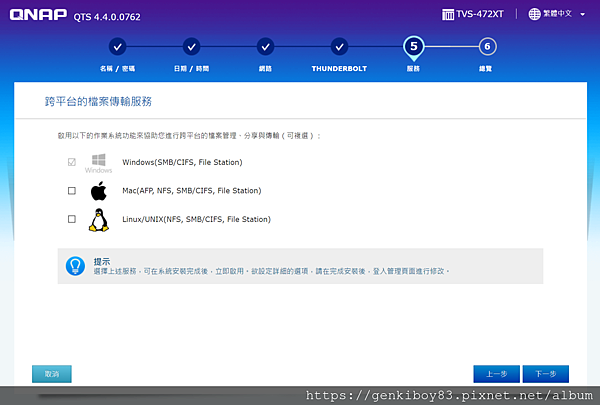Click the 取消 cancel button
The height and width of the screenshot is (405, 600).
pyautogui.click(x=52, y=374)
